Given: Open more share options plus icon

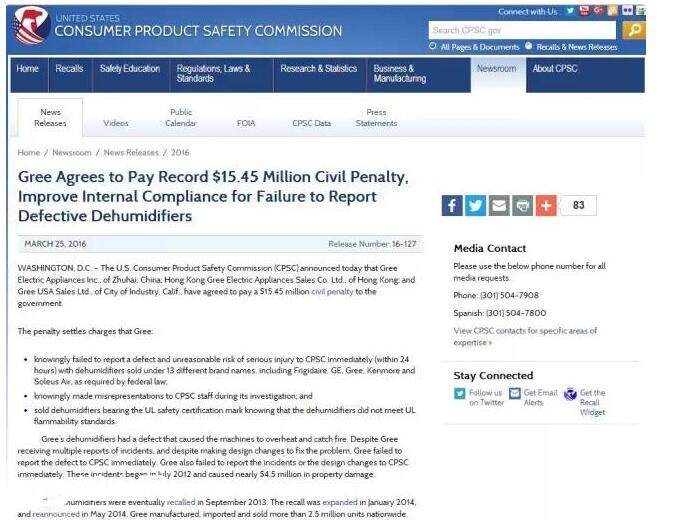Looking at the screenshot, I should pyautogui.click(x=546, y=205).
